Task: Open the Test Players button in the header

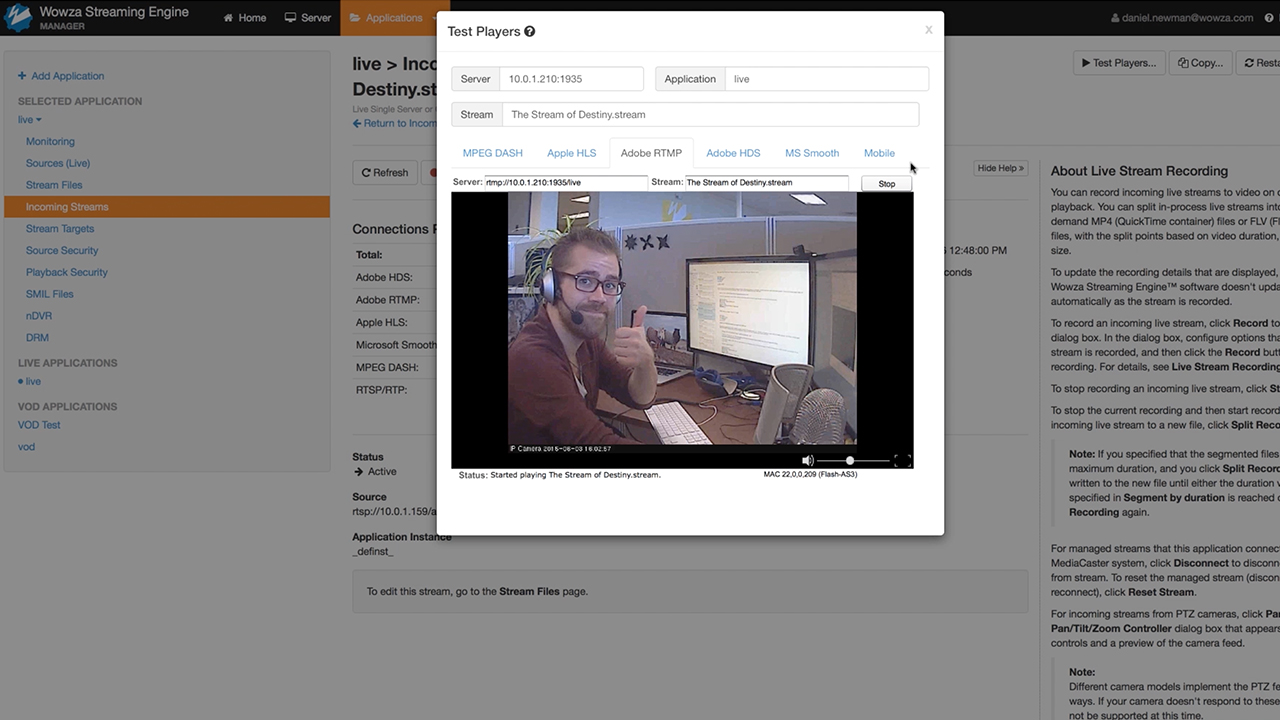Action: 1118,62
